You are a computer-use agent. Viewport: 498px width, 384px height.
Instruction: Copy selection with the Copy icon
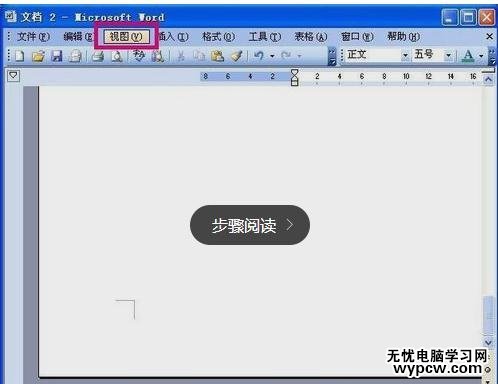pos(199,56)
